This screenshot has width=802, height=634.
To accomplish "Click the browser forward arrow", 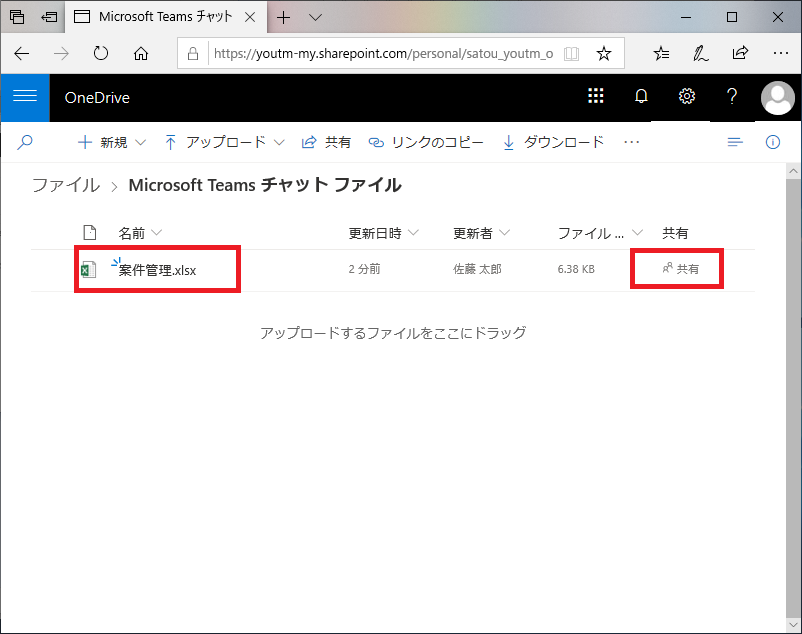I will [61, 53].
